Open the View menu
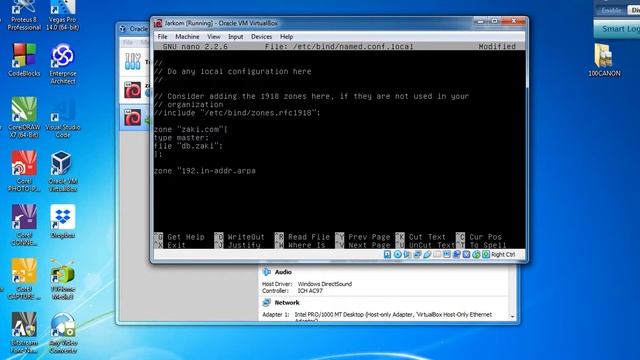The width and height of the screenshot is (640, 360). click(x=213, y=37)
